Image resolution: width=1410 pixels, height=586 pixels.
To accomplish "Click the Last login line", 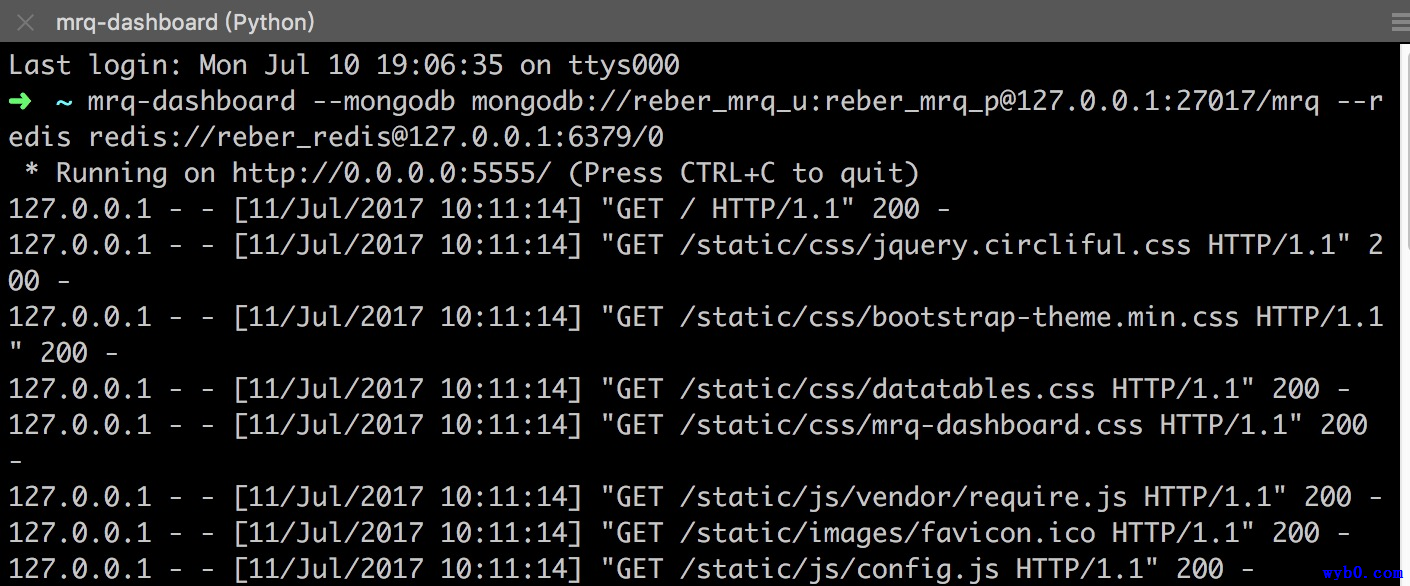I will pos(344,66).
